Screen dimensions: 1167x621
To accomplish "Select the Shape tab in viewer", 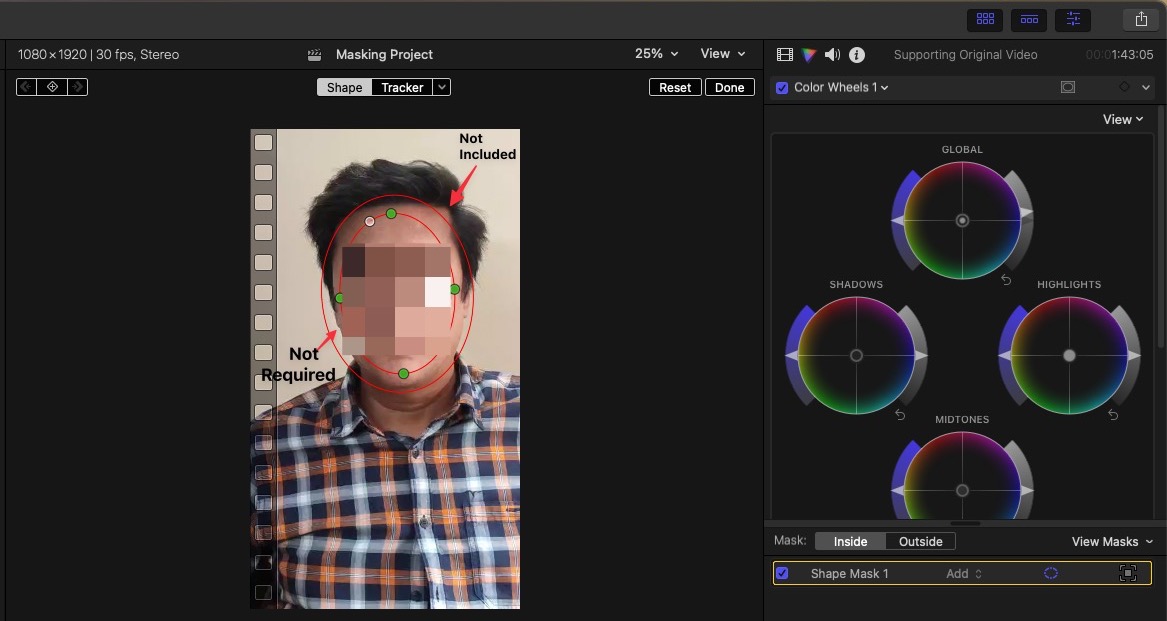I will coord(344,87).
